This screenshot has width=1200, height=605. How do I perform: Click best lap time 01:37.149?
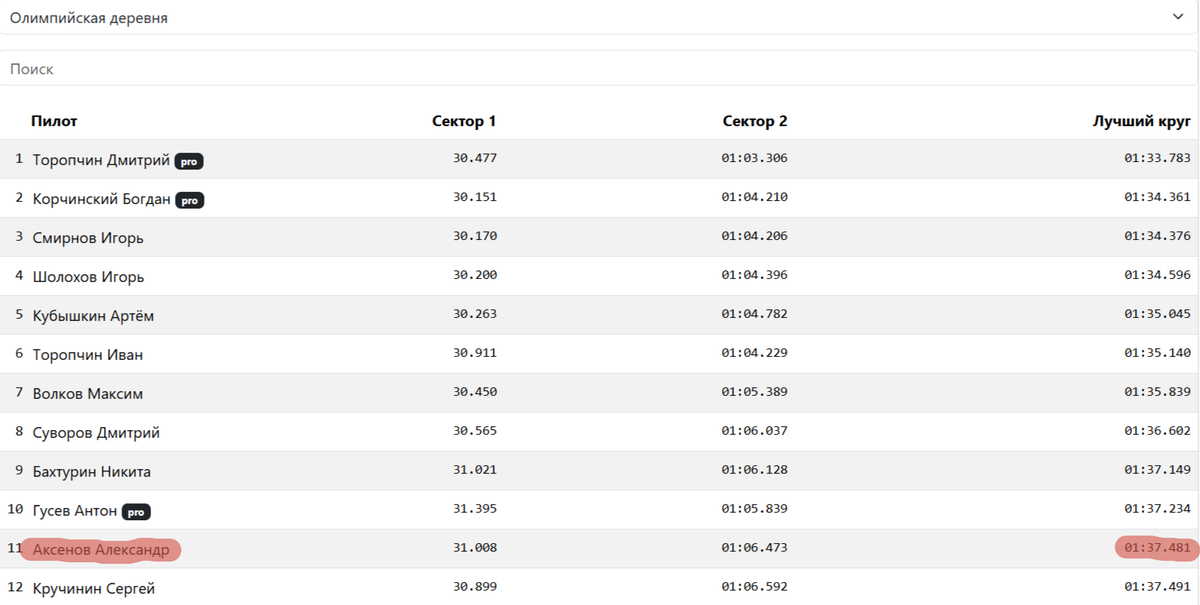tap(1157, 470)
